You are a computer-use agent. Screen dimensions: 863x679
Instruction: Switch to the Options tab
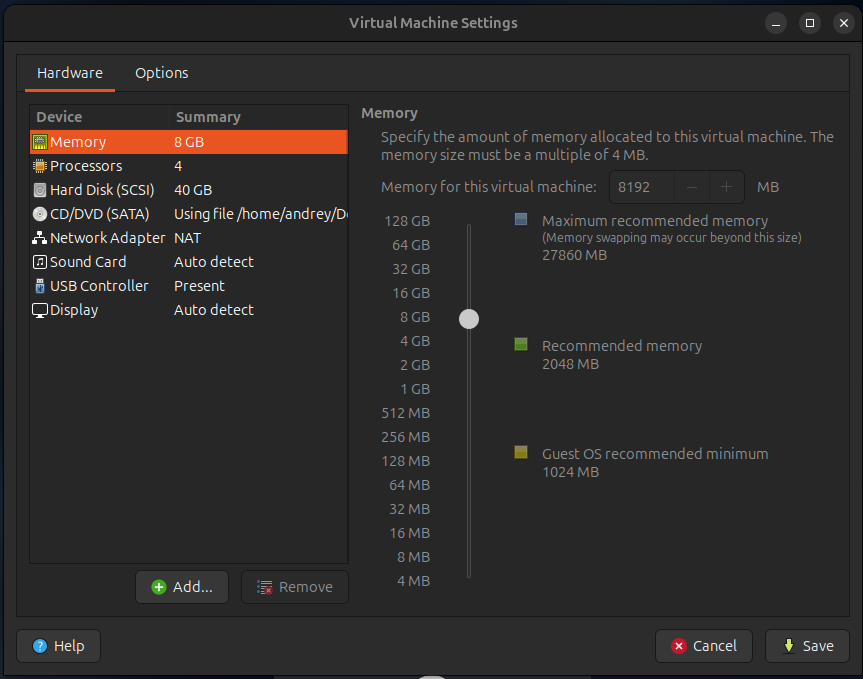coord(162,73)
